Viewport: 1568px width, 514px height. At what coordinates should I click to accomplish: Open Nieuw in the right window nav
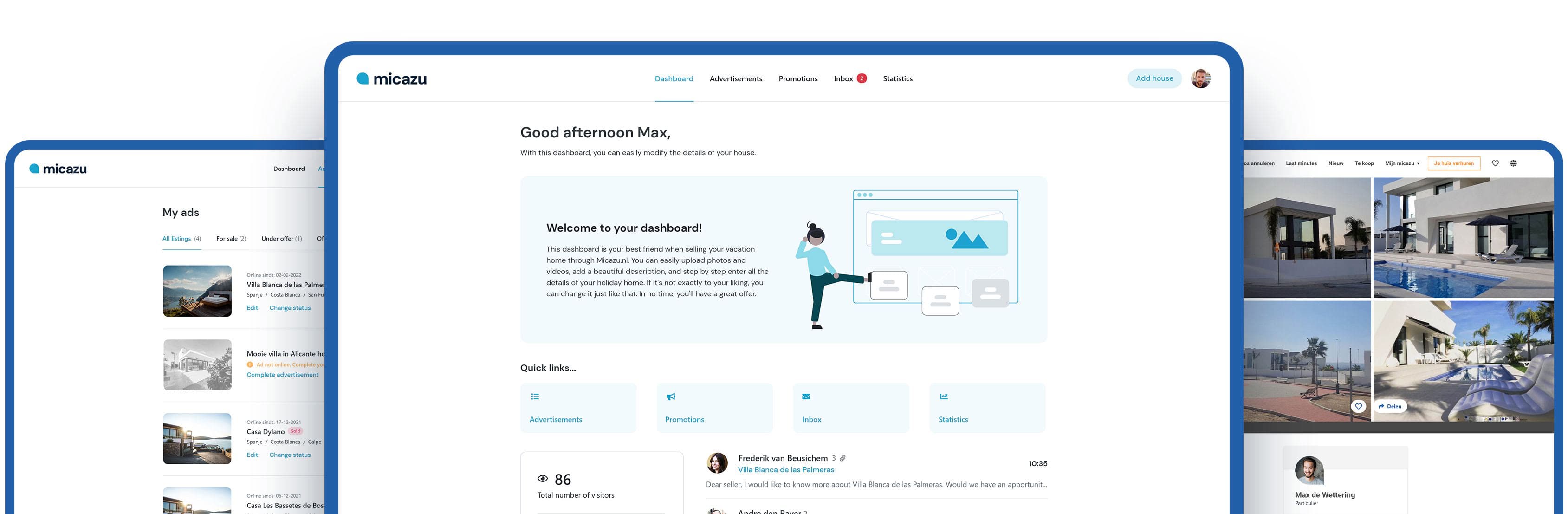point(1335,163)
